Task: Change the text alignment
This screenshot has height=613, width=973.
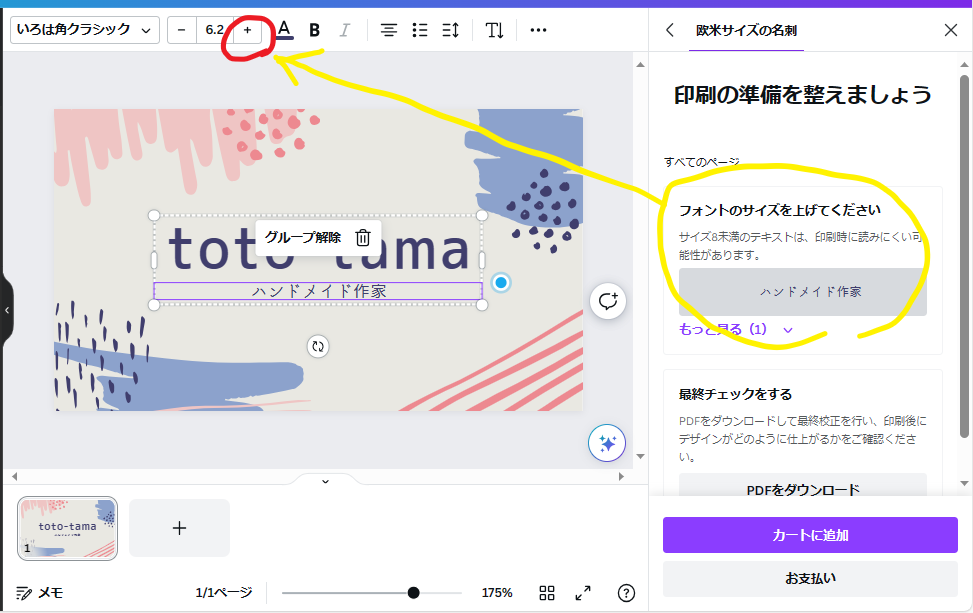Action: click(x=389, y=30)
